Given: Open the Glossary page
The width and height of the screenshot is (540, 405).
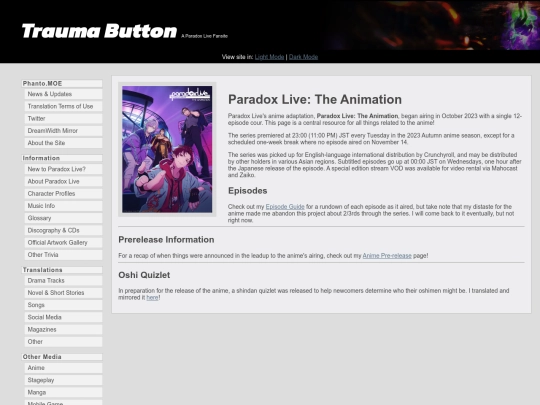Looking at the screenshot, I should [x=63, y=218].
